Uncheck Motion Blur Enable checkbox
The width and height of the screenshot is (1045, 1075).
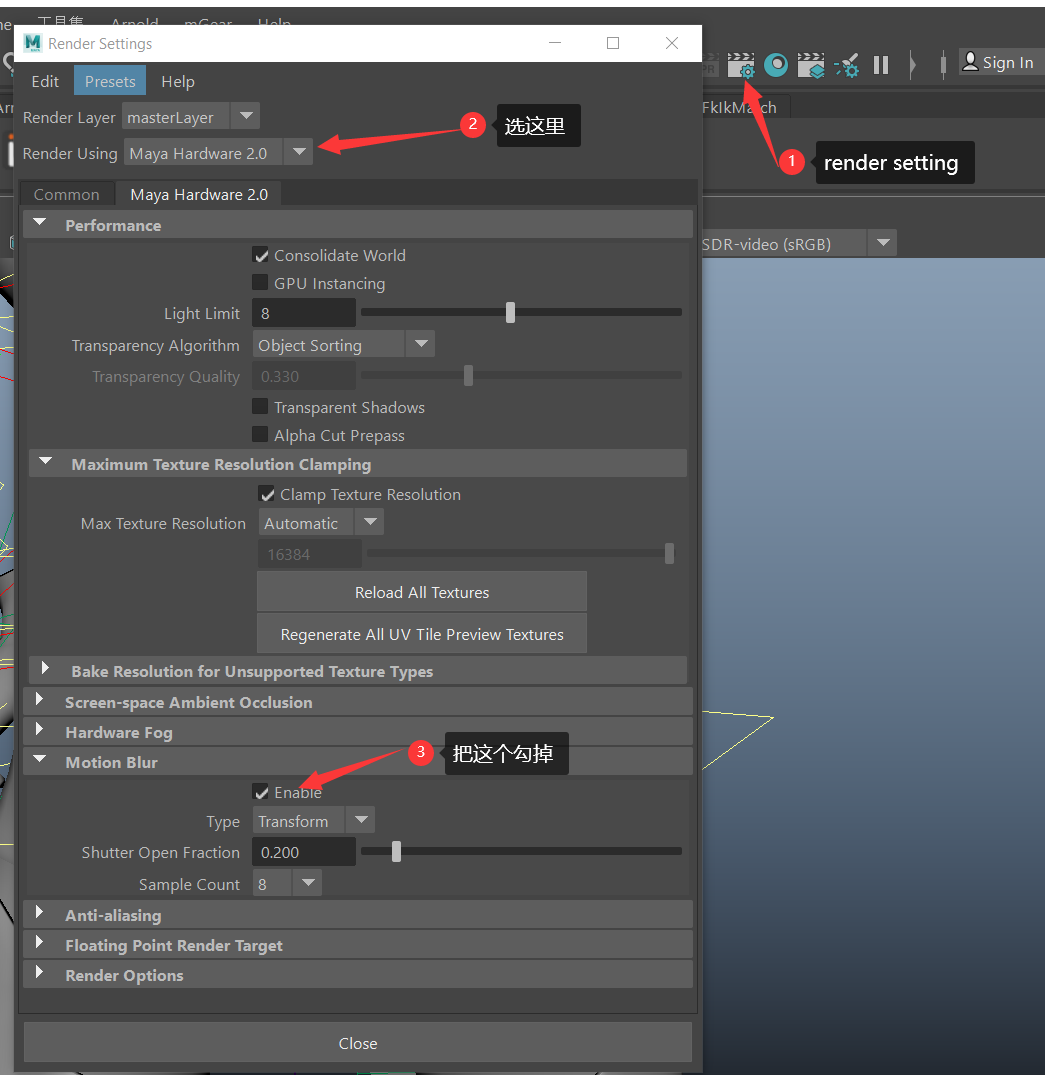click(261, 792)
